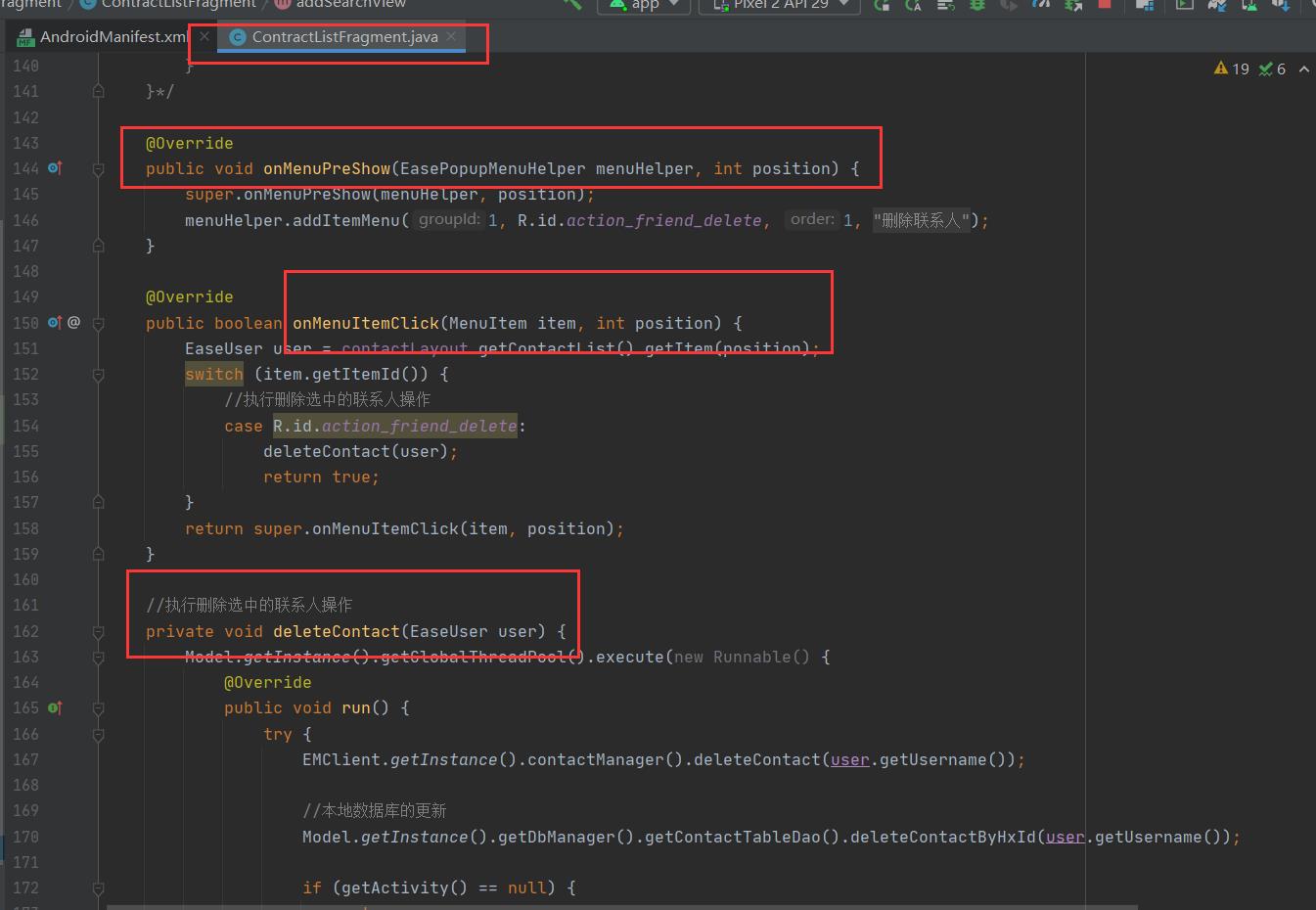Click the comment on line 153
Viewport: 1316px width, 910px height.
pos(327,399)
